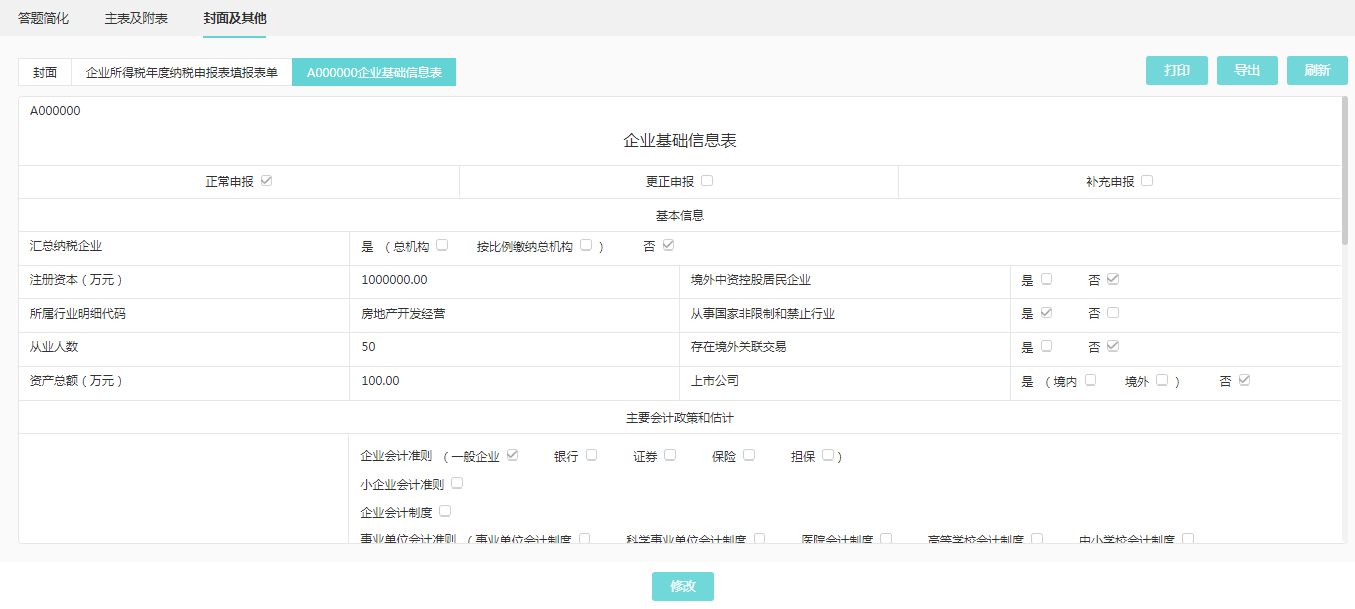Tick the 总机构 checkbox under 汇总纳税企业

click(442, 245)
